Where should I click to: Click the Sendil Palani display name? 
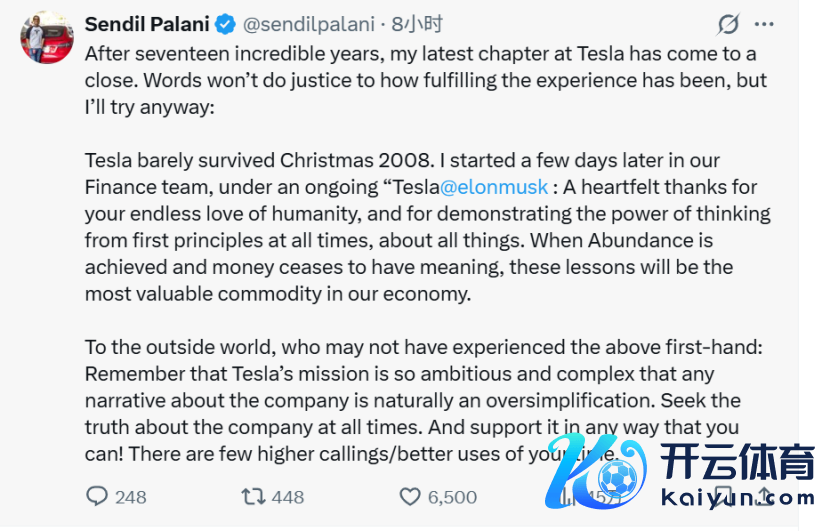click(147, 23)
